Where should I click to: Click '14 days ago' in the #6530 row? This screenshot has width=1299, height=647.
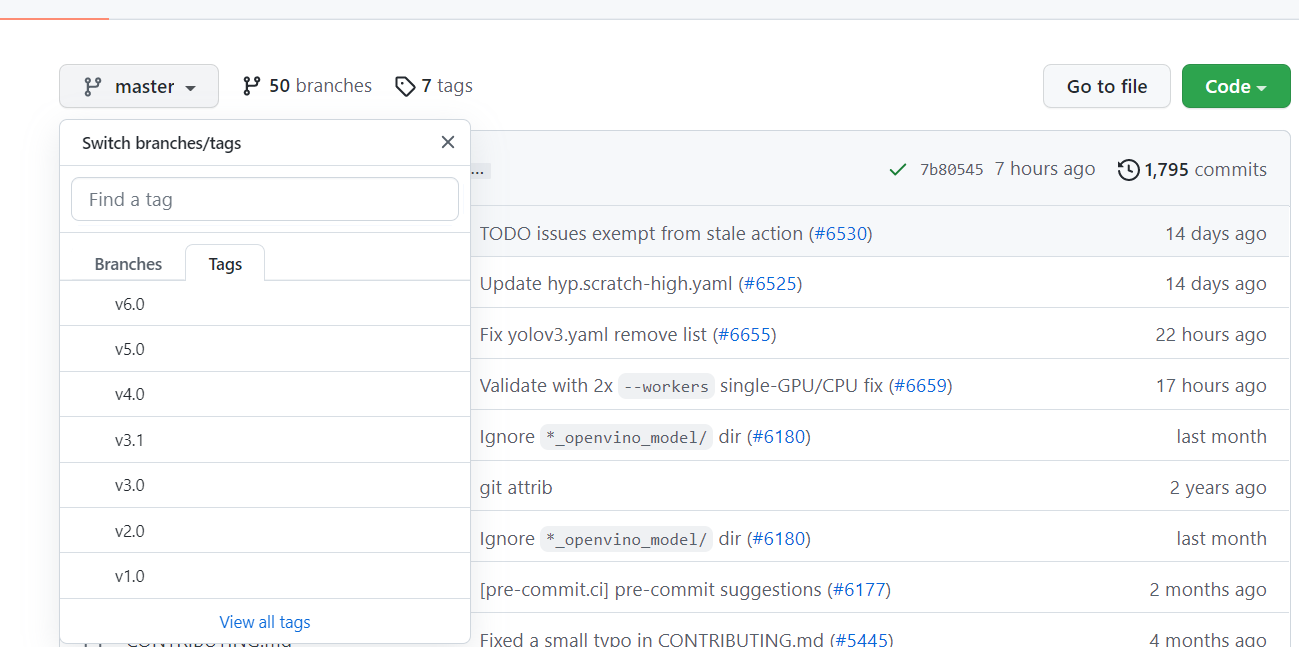[1216, 233]
